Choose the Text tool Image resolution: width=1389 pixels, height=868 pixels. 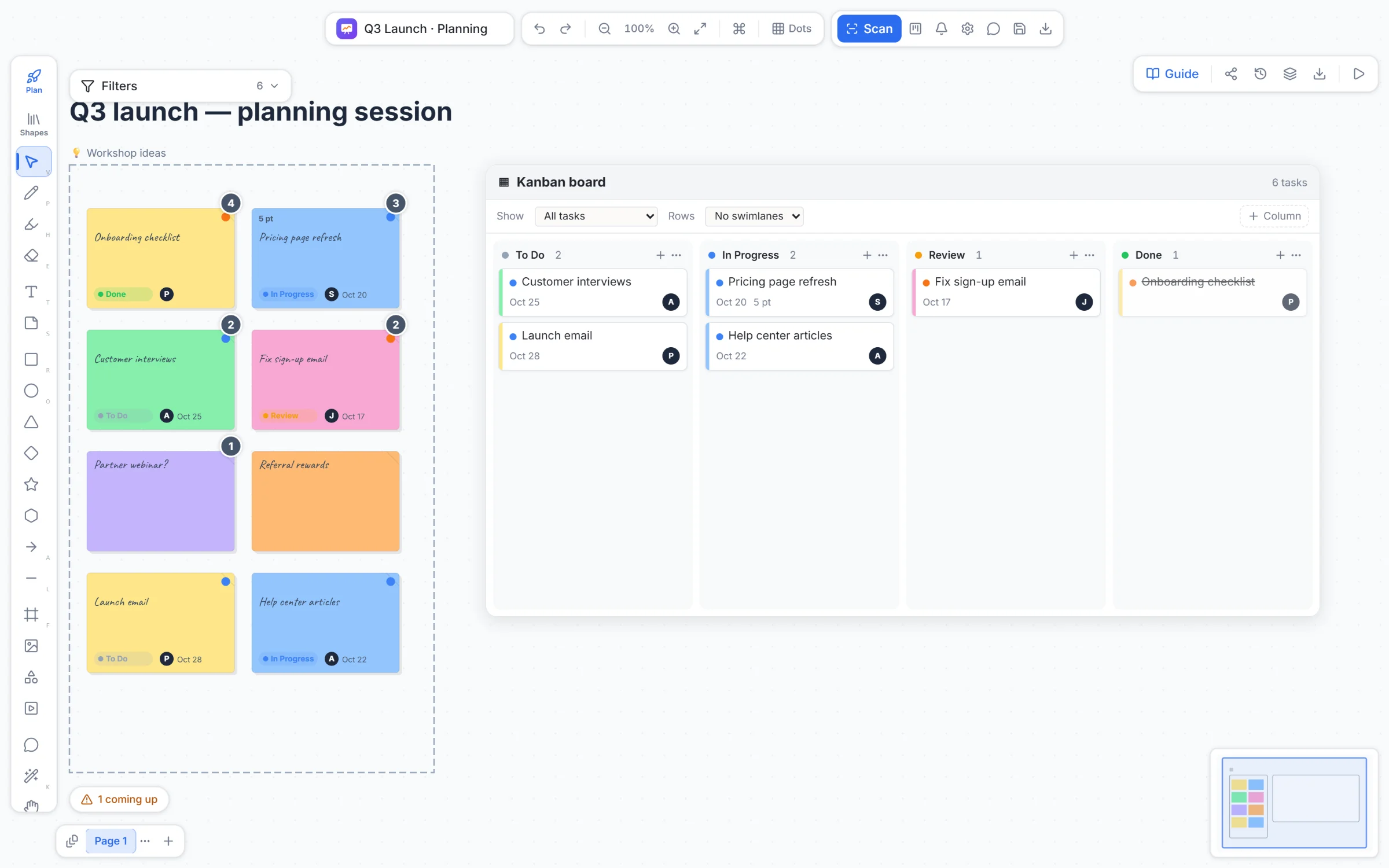31,292
